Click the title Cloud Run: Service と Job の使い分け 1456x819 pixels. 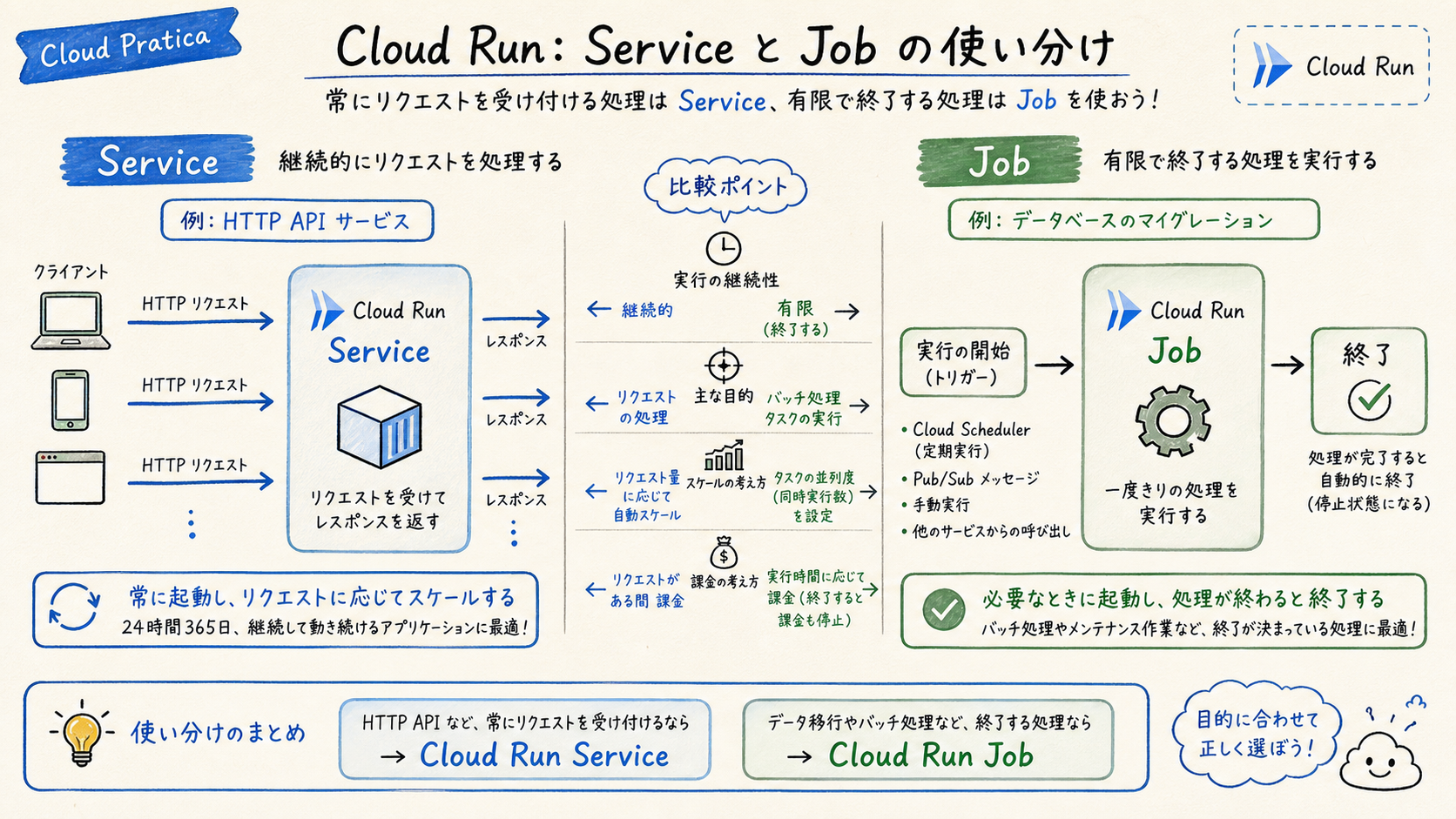pyautogui.click(x=725, y=46)
